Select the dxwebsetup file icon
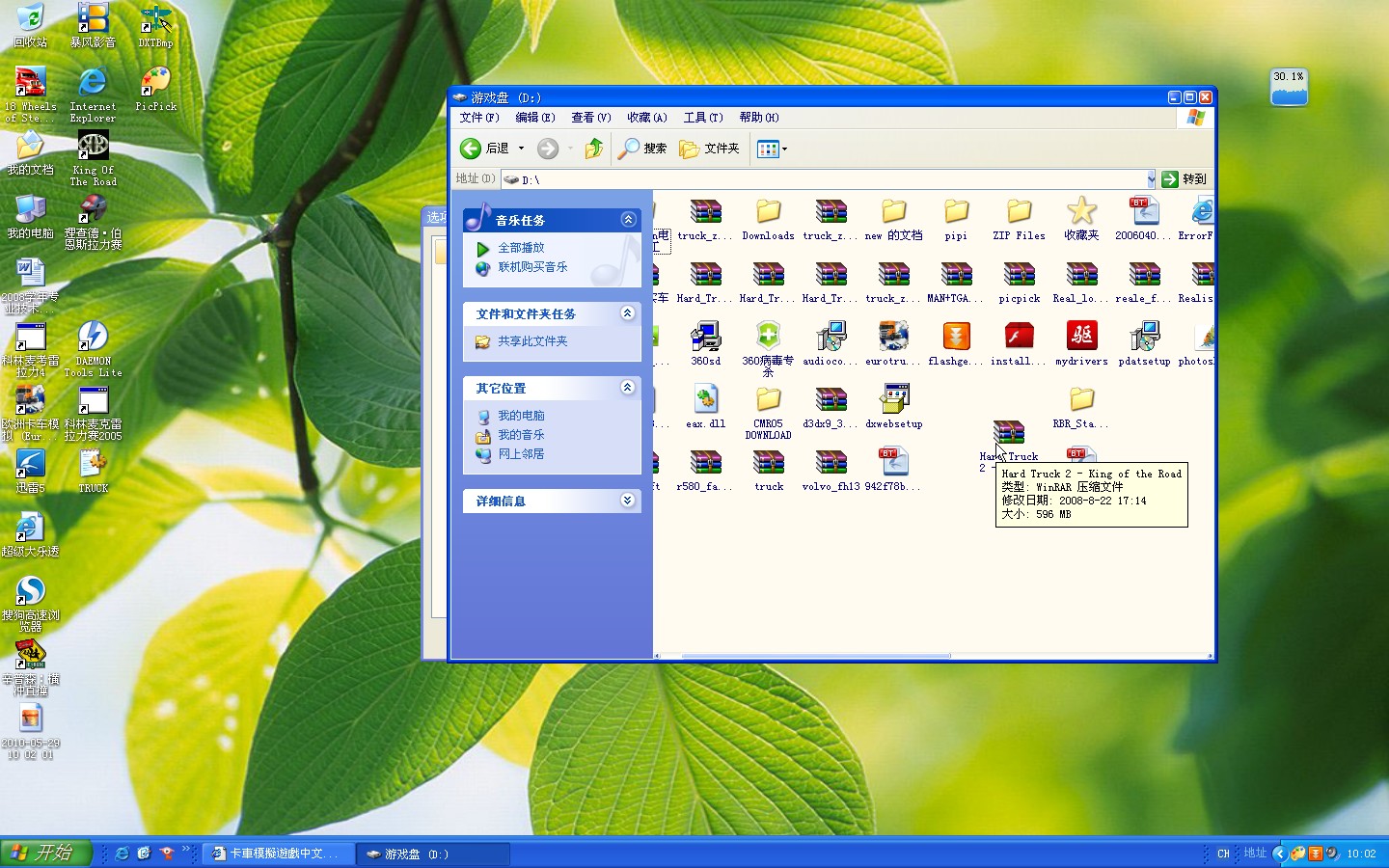Screen dimensions: 1389x868 click(x=894, y=399)
